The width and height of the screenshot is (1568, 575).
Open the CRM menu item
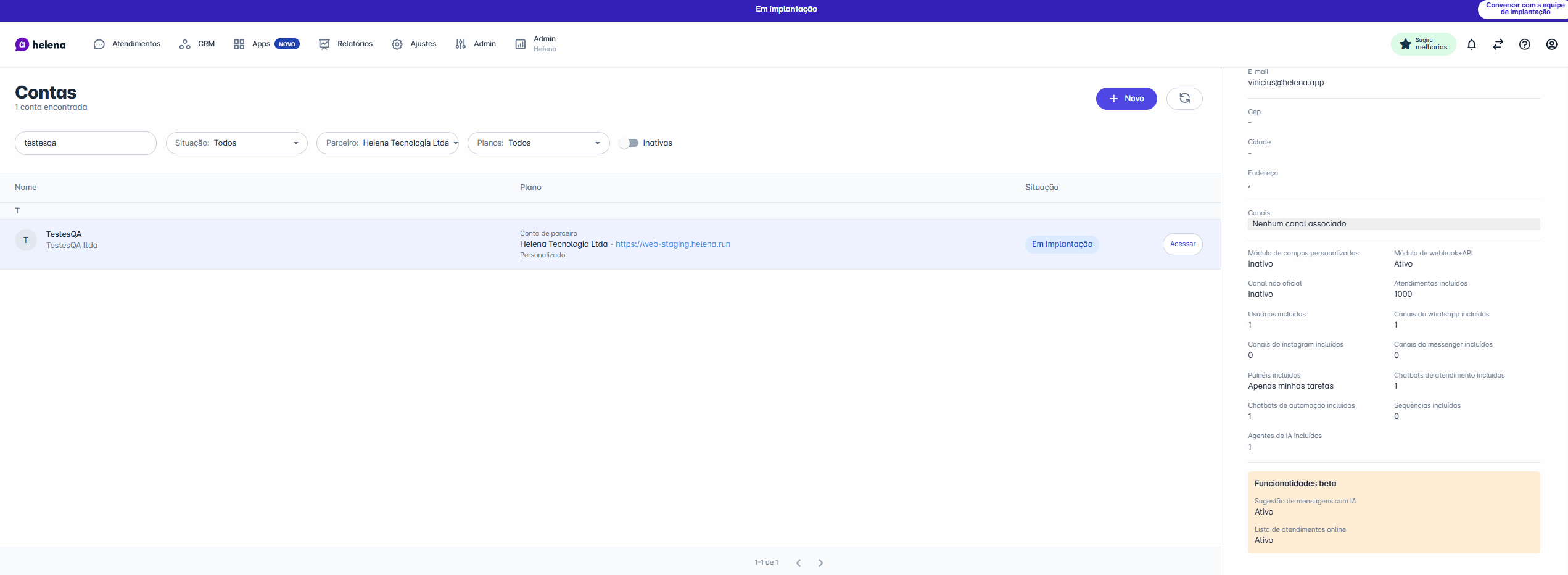click(197, 44)
